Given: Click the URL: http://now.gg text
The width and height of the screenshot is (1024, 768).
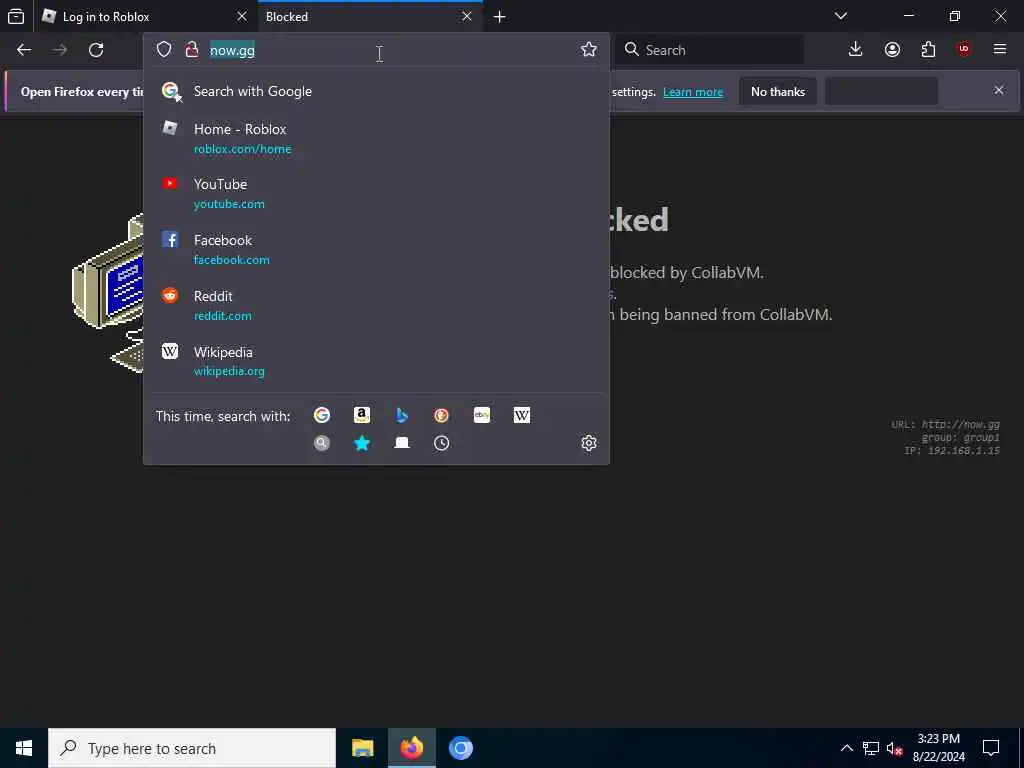Looking at the screenshot, I should tap(945, 424).
